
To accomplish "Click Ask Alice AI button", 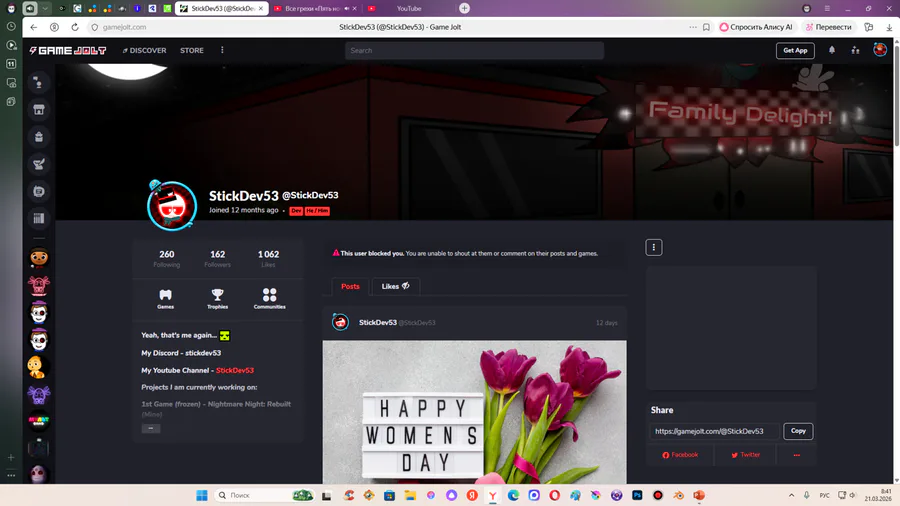I will (x=756, y=27).
